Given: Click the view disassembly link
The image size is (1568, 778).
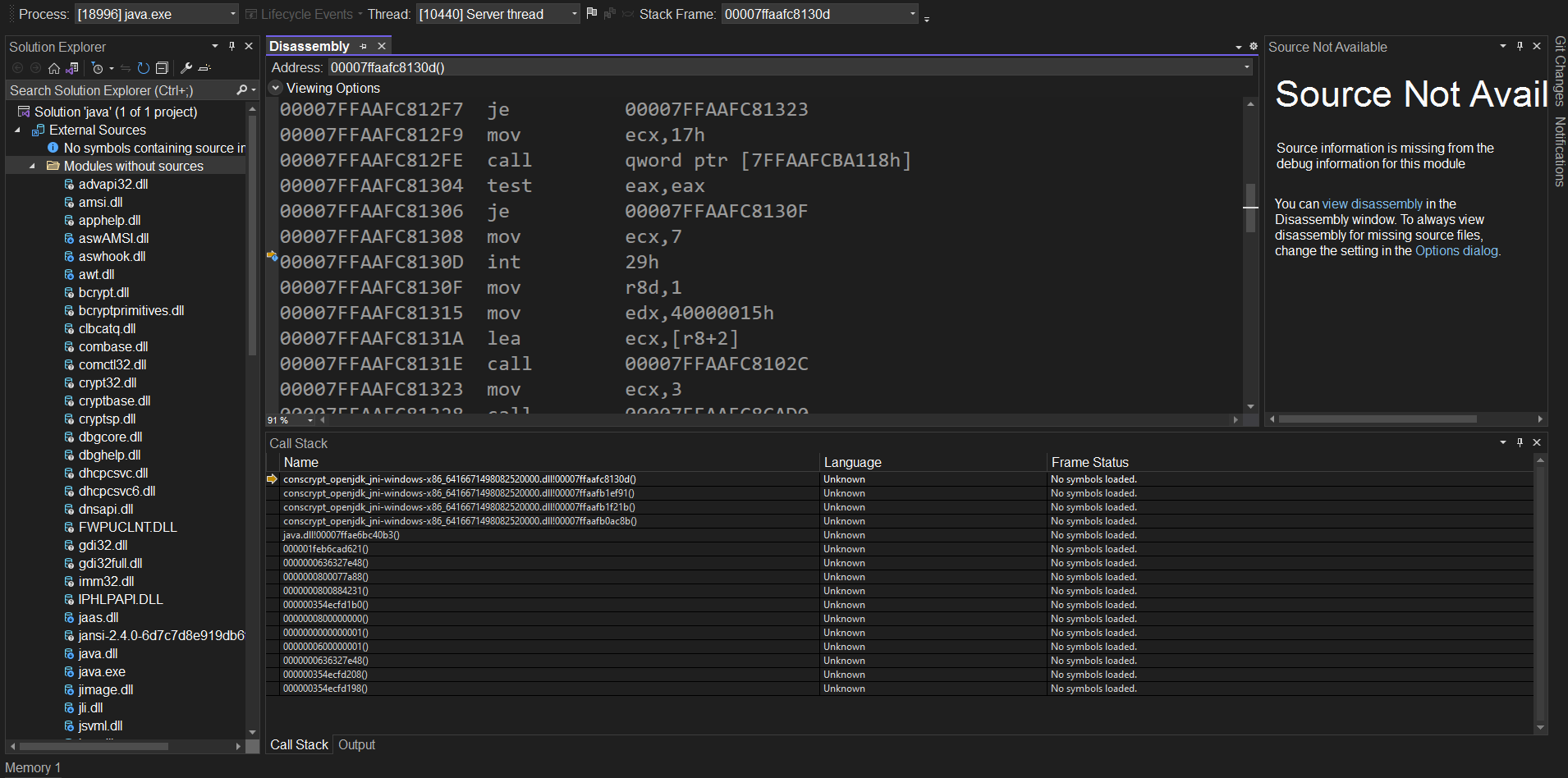Looking at the screenshot, I should coord(1372,204).
